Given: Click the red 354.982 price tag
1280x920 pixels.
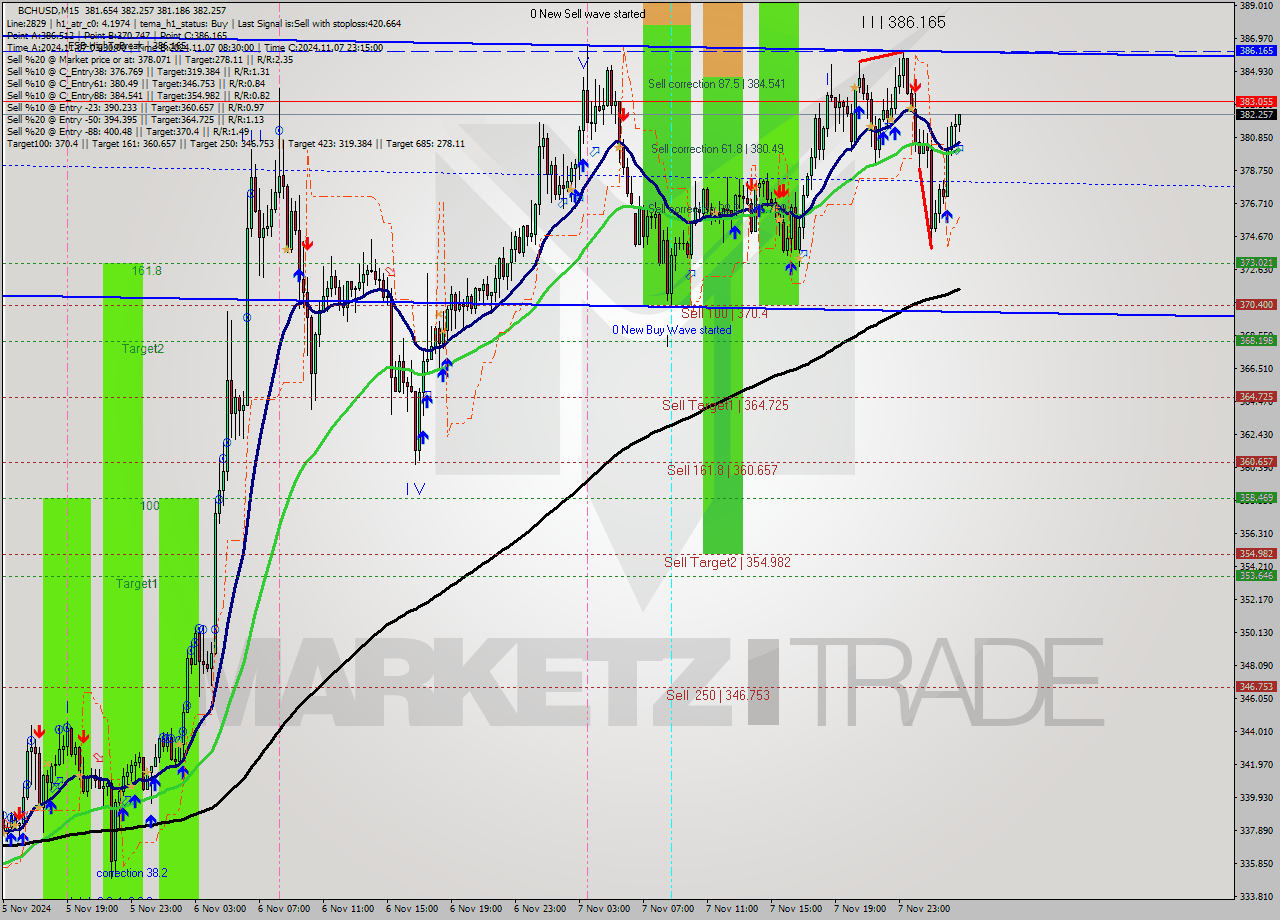Looking at the screenshot, I should coord(1256,553).
